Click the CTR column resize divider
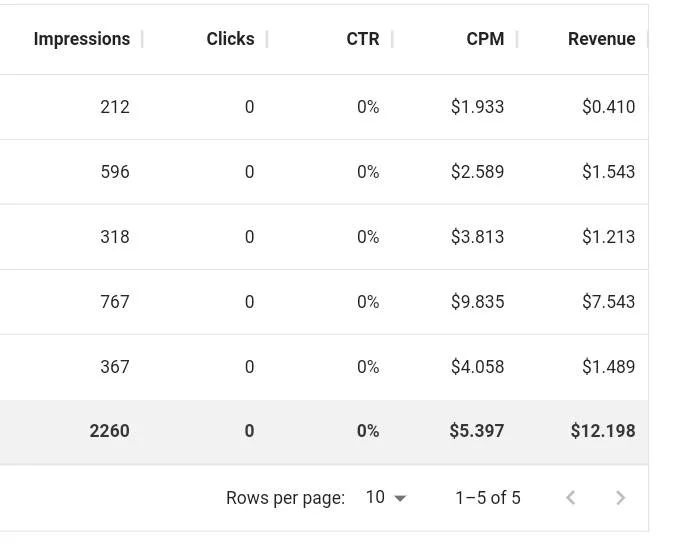This screenshot has height=560, width=699. click(x=392, y=39)
